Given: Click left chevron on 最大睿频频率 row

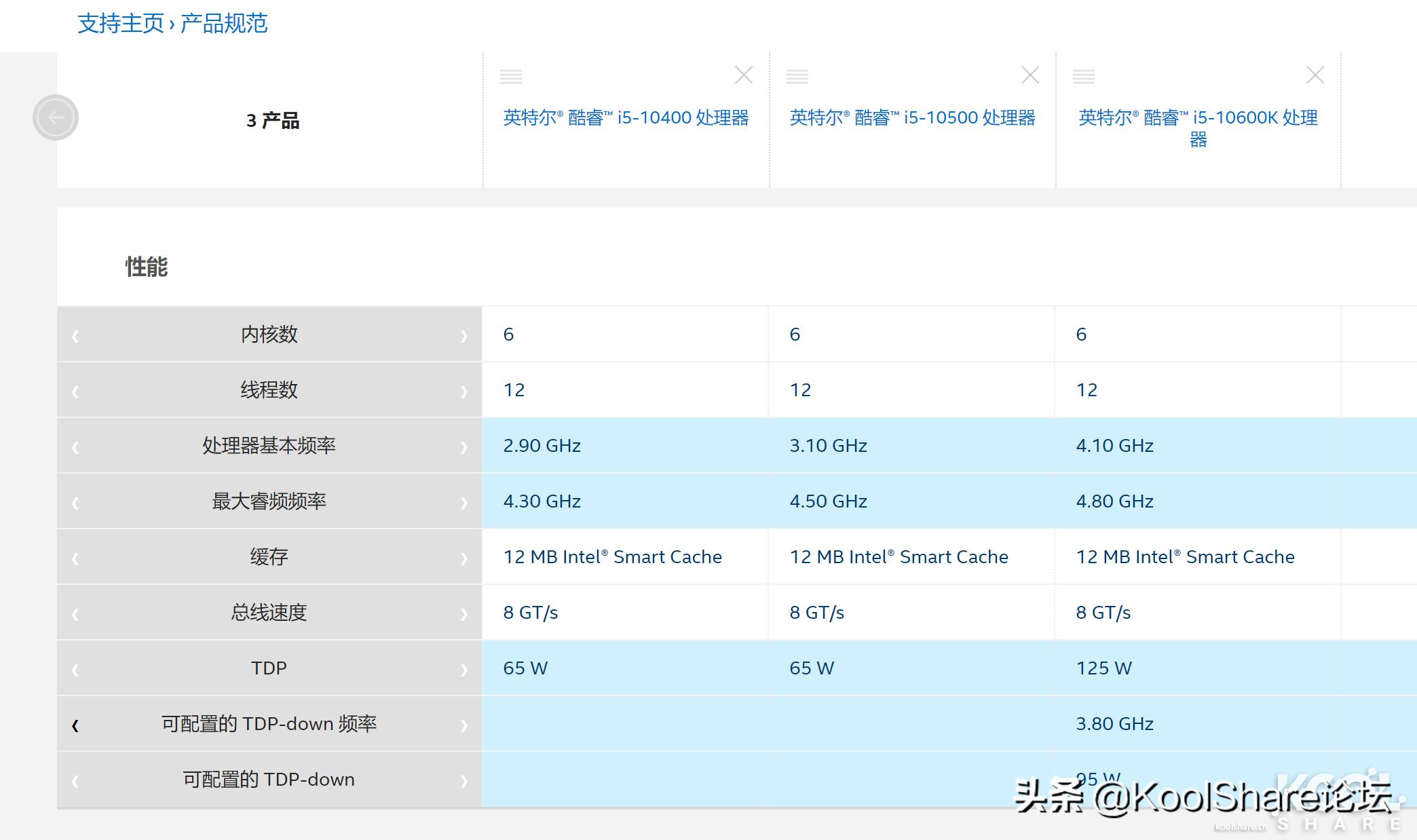Looking at the screenshot, I should [75, 503].
